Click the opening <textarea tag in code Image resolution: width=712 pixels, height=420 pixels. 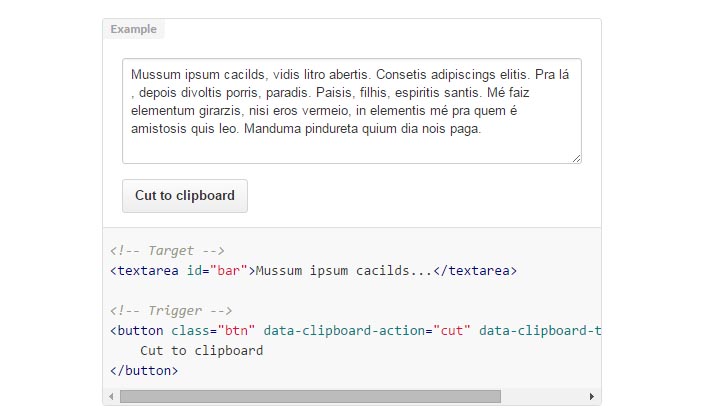(x=144, y=271)
